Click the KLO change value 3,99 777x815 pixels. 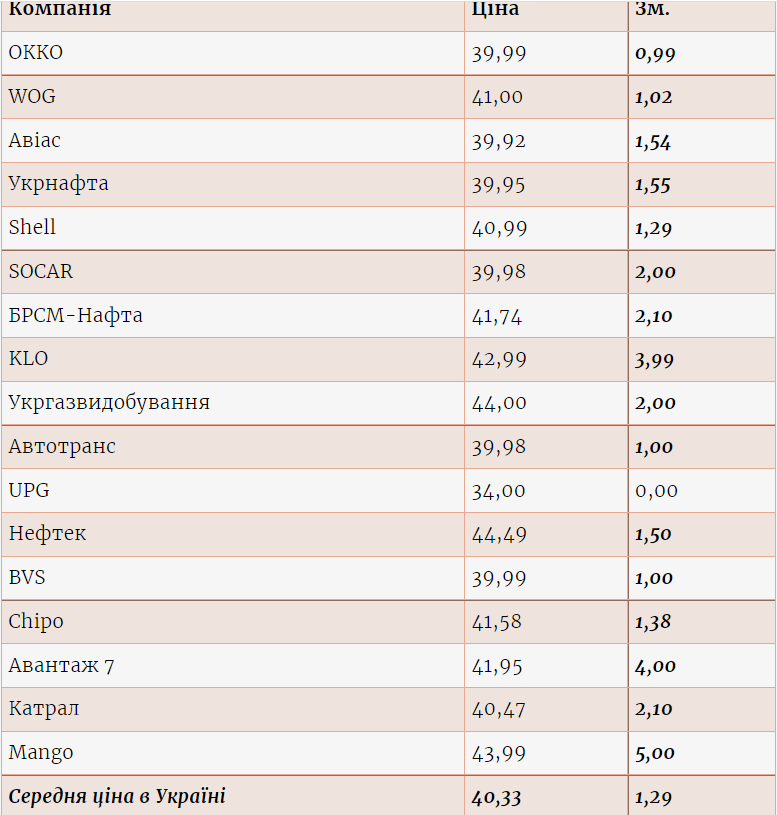point(655,360)
